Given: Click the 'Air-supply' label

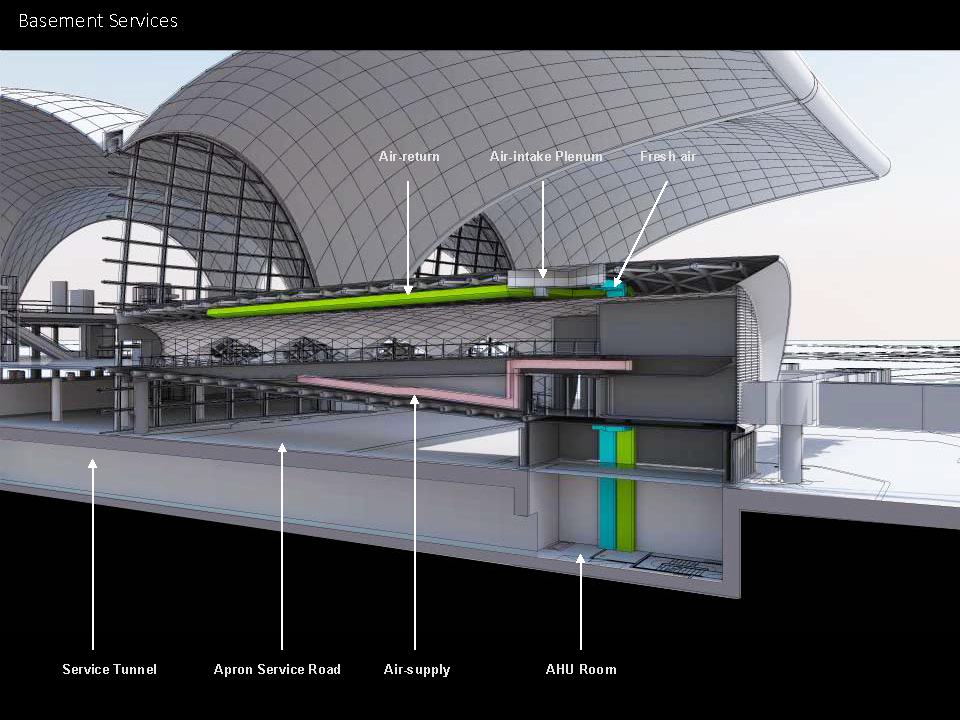Looking at the screenshot, I should (x=417, y=670).
